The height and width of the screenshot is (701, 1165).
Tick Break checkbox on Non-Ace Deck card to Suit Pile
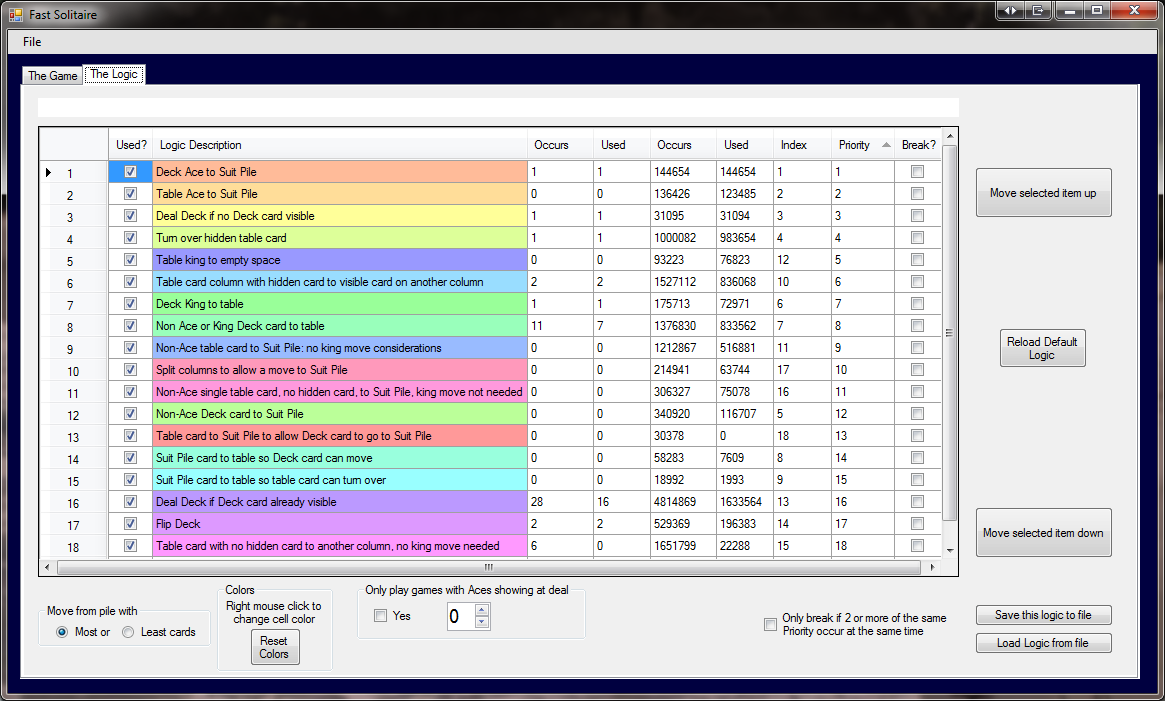tap(918, 413)
